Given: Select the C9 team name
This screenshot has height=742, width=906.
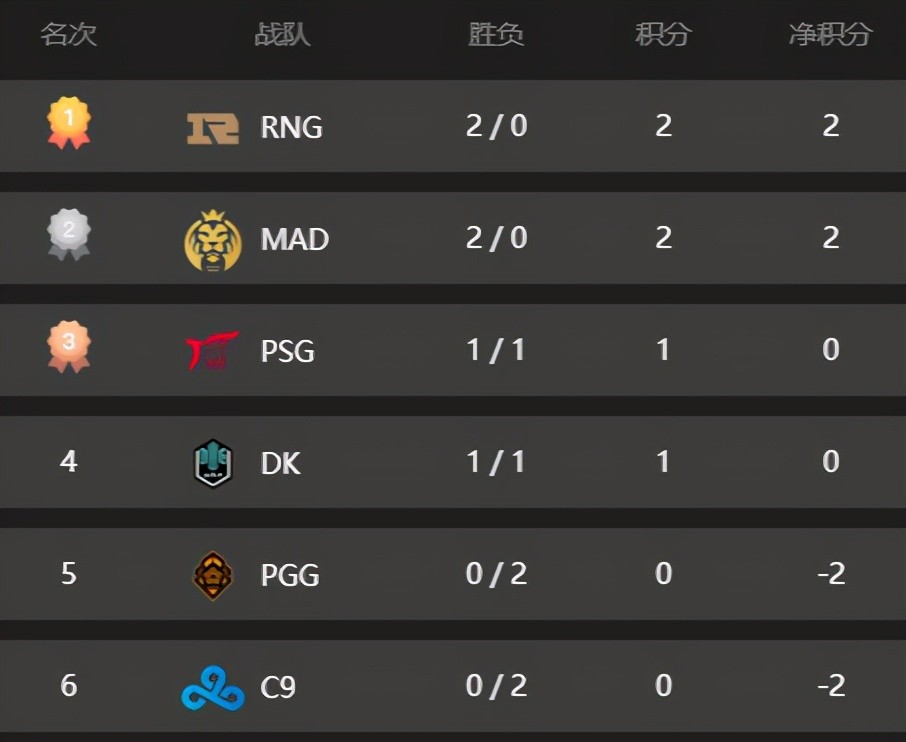Looking at the screenshot, I should (x=278, y=688).
